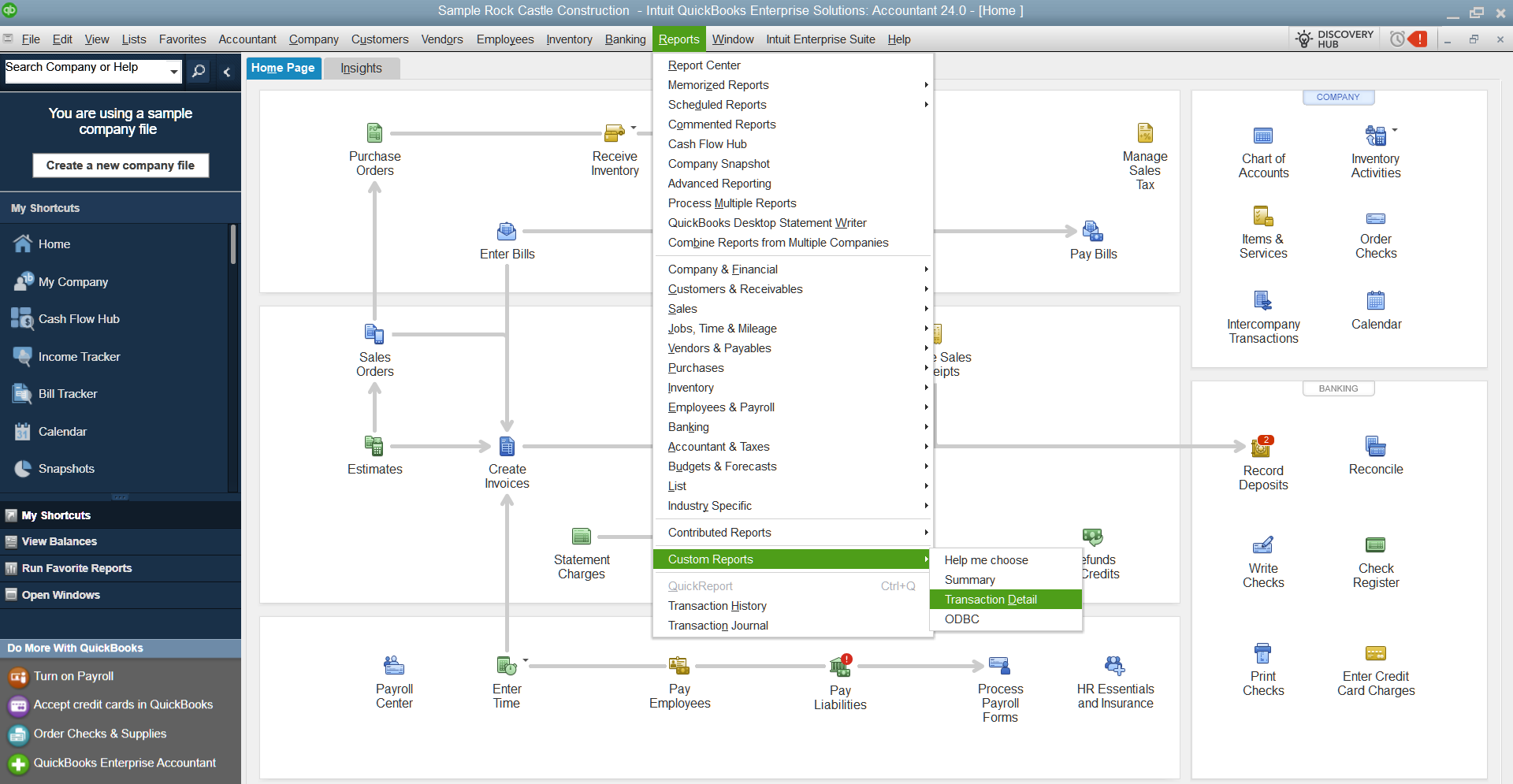Expand Vendors & Payables submenu

(793, 348)
